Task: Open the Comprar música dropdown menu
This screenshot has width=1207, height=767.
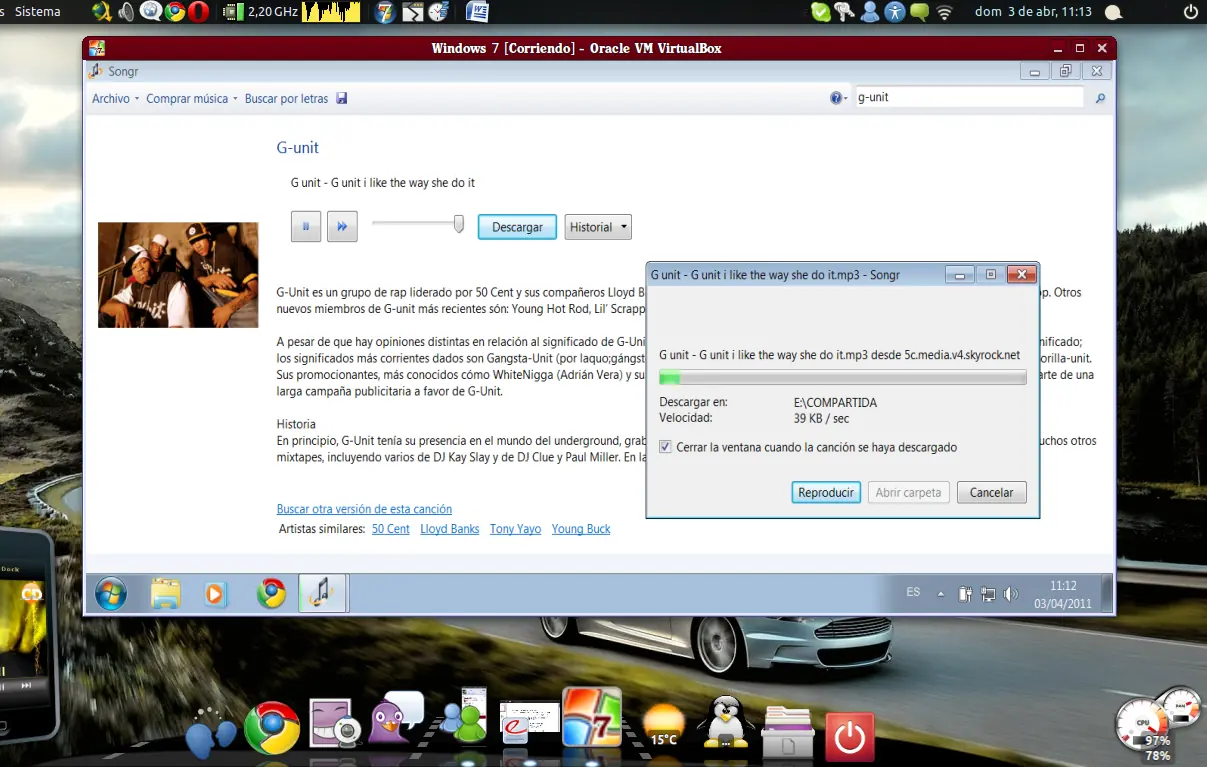Action: point(192,98)
